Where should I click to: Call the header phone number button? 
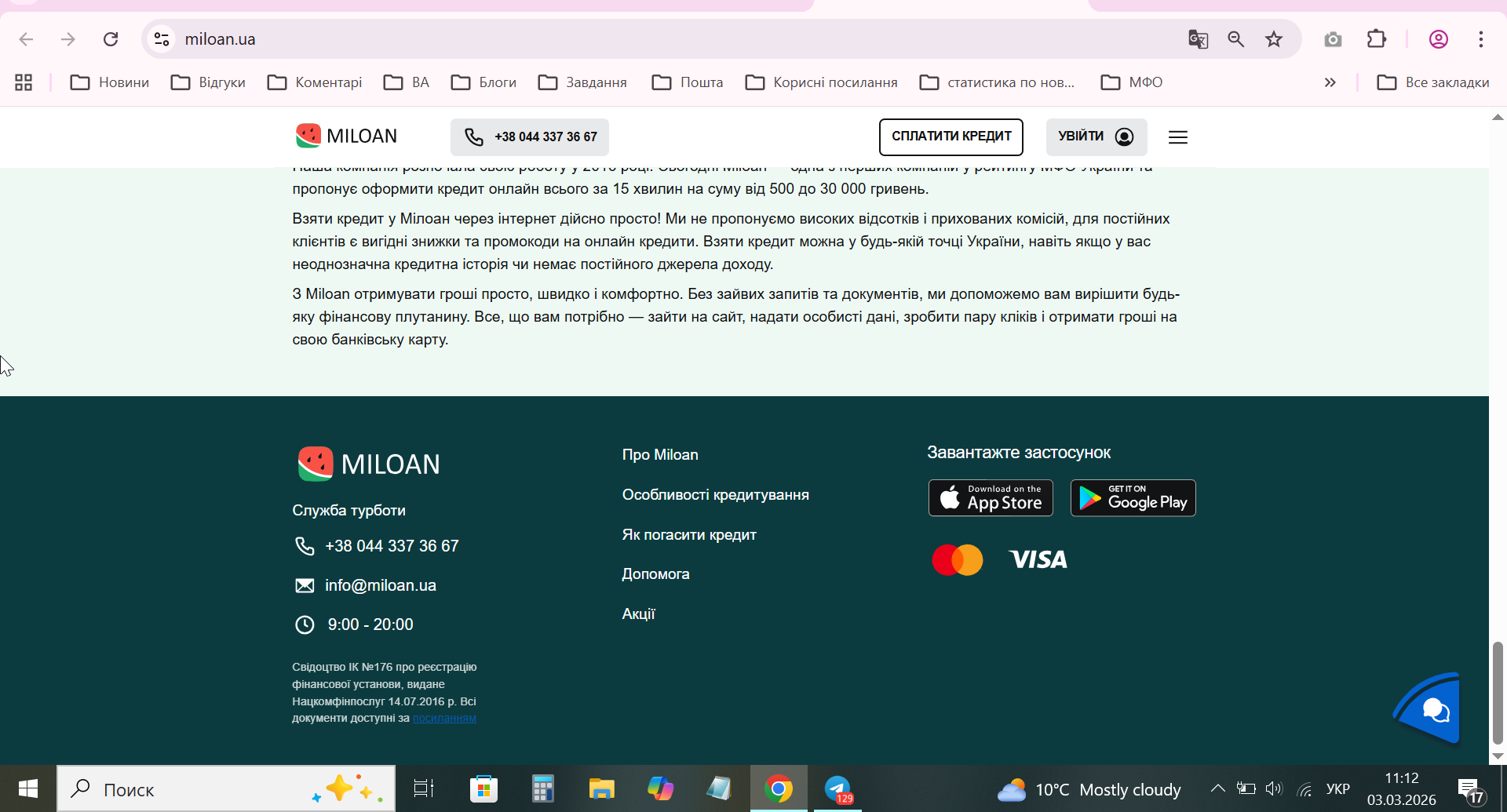tap(530, 137)
